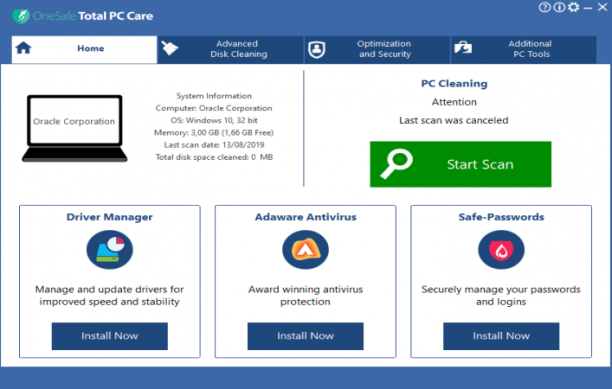Install Now under Safe-Passwords

pyautogui.click(x=501, y=336)
